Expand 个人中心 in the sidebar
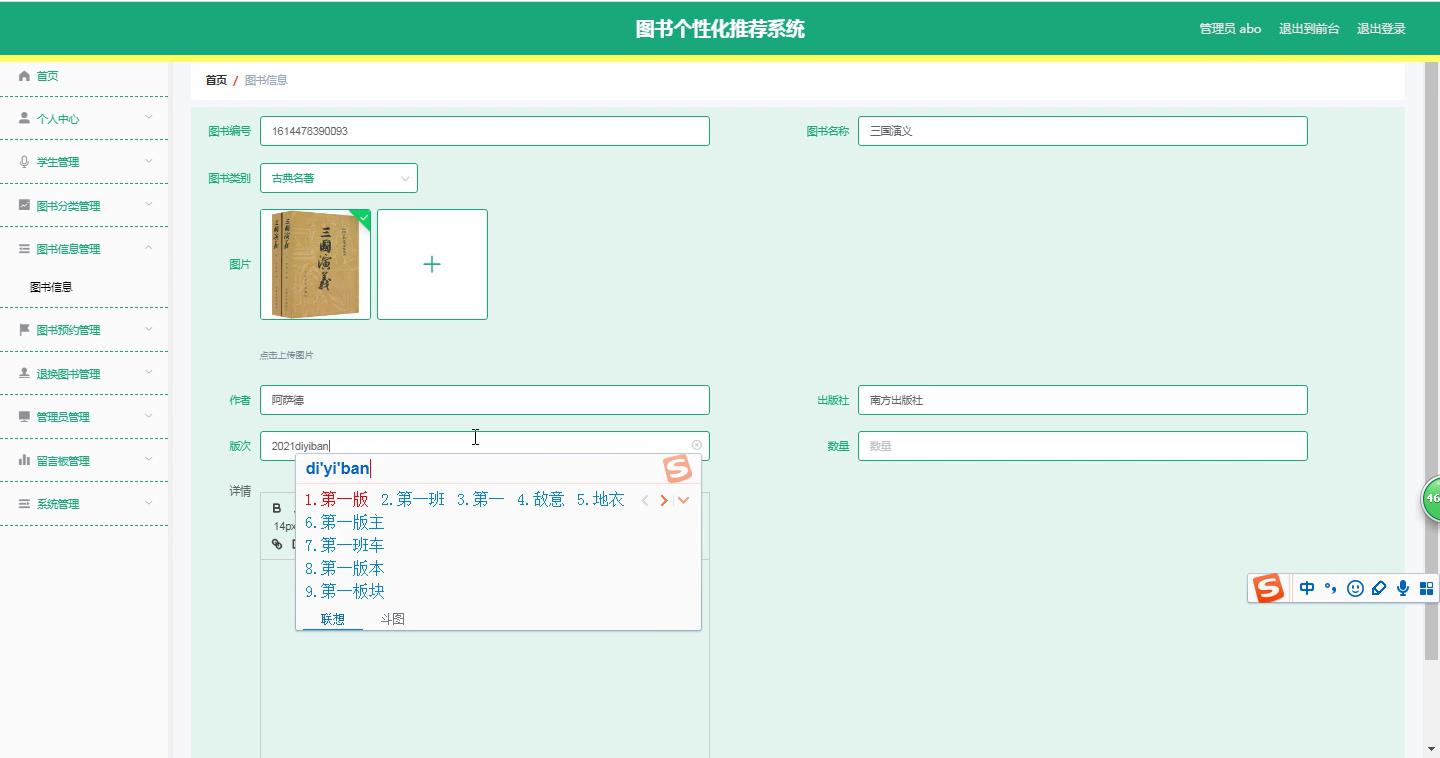The width and height of the screenshot is (1440, 758). click(84, 119)
